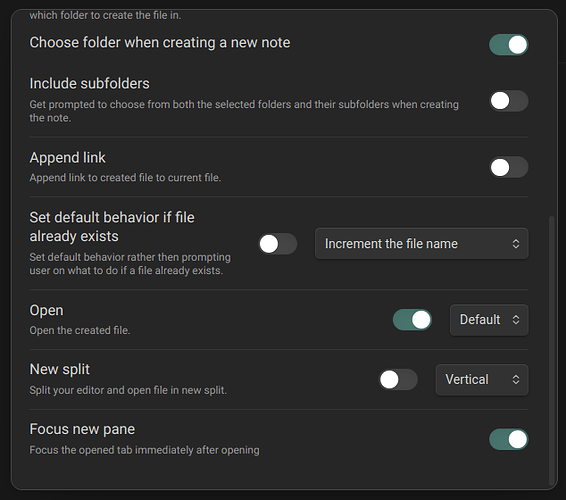
Task: Click 'Append link to created file' description
Action: point(125,178)
